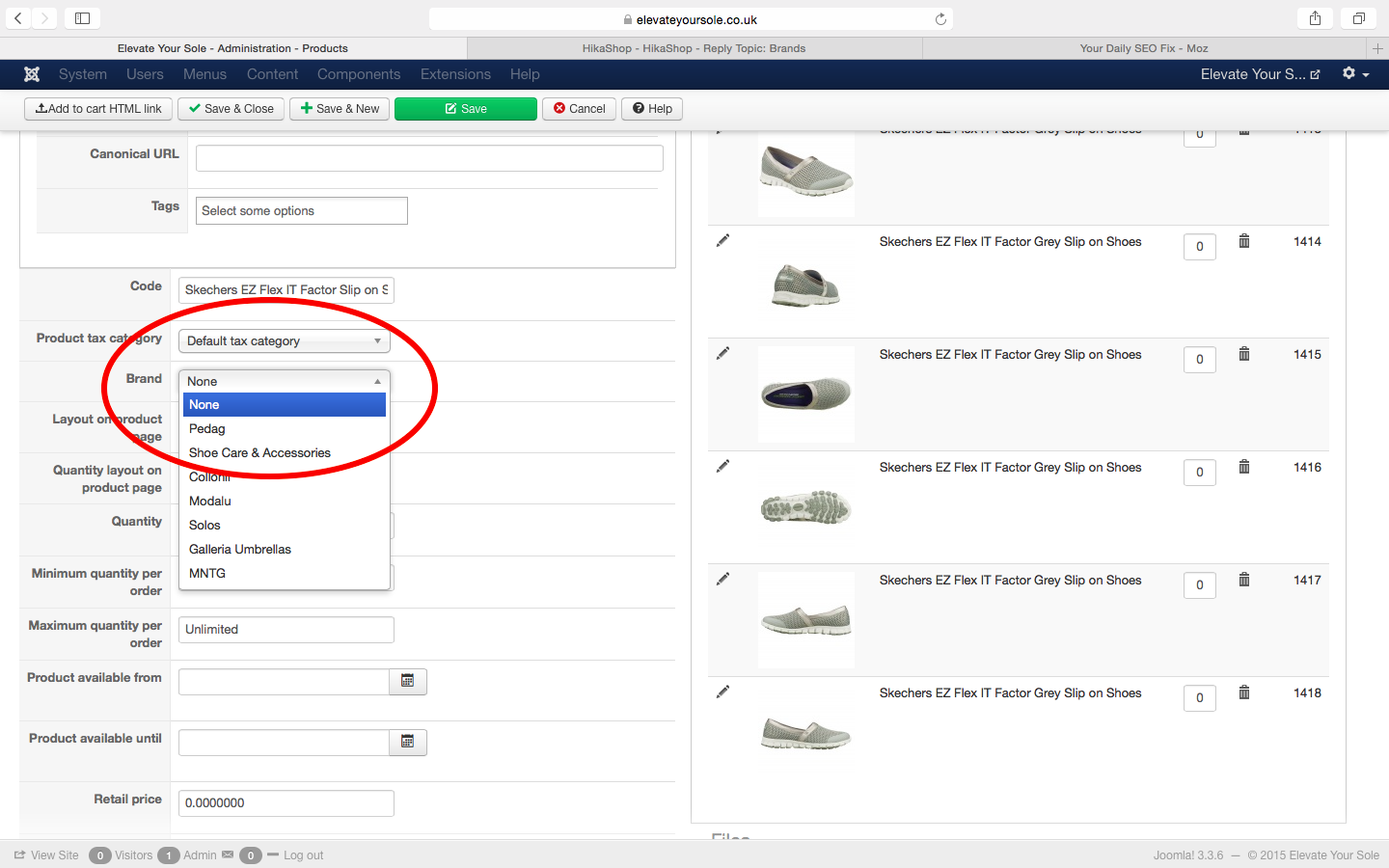Pick Solos in the Brand list
1389x868 pixels.
[x=285, y=526]
